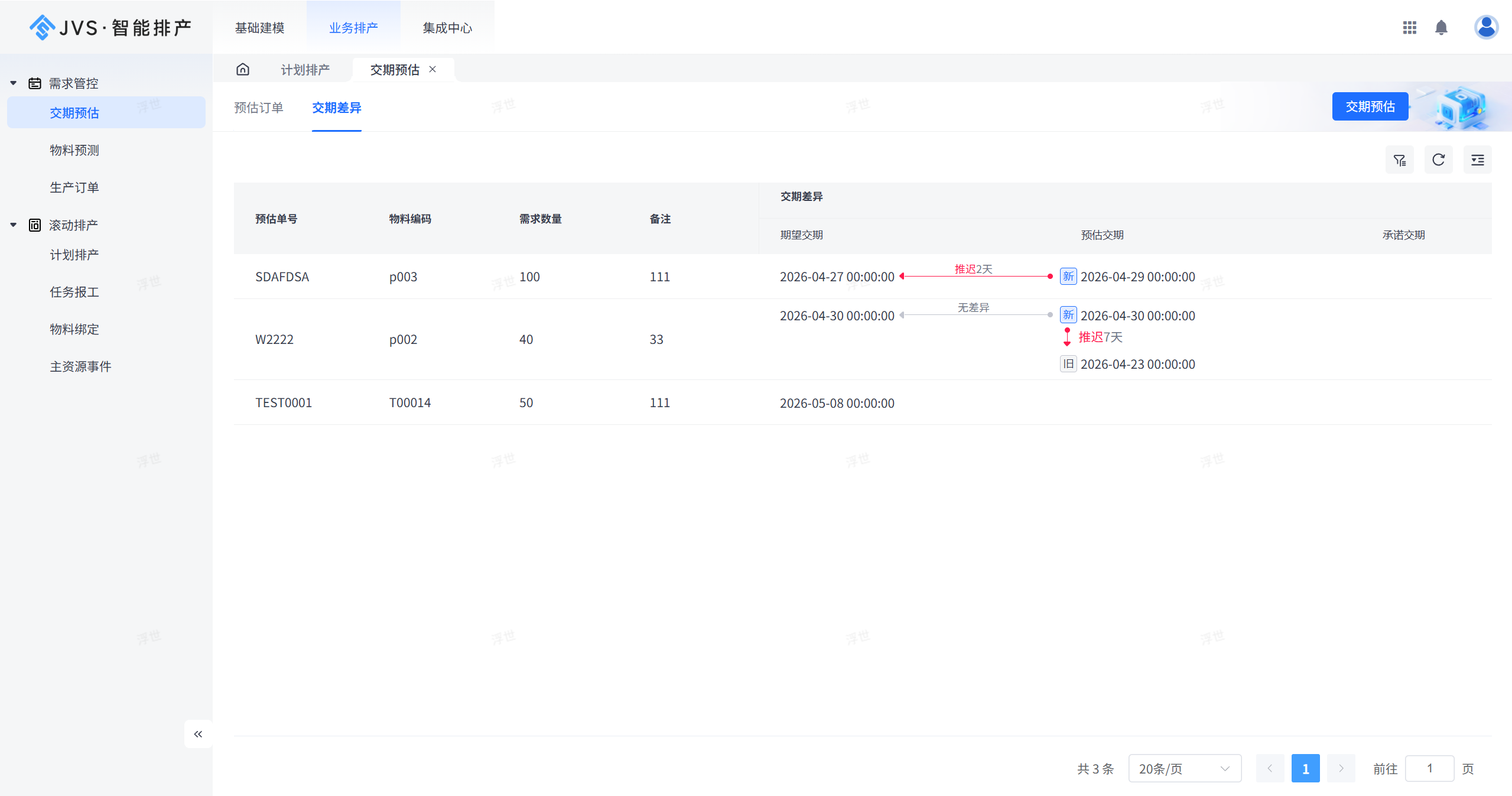Open 物料预测 in the sidebar
Screen dimensions: 1512x796
74,150
